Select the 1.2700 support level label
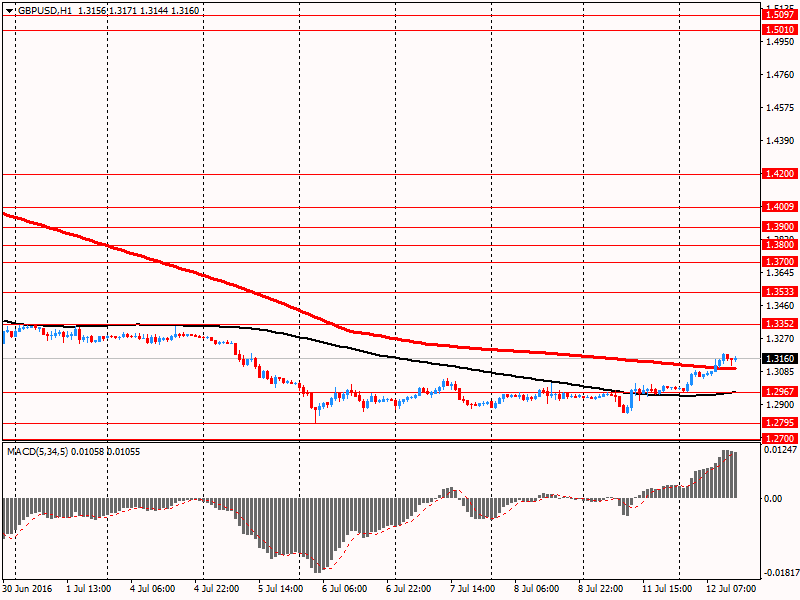 click(780, 439)
